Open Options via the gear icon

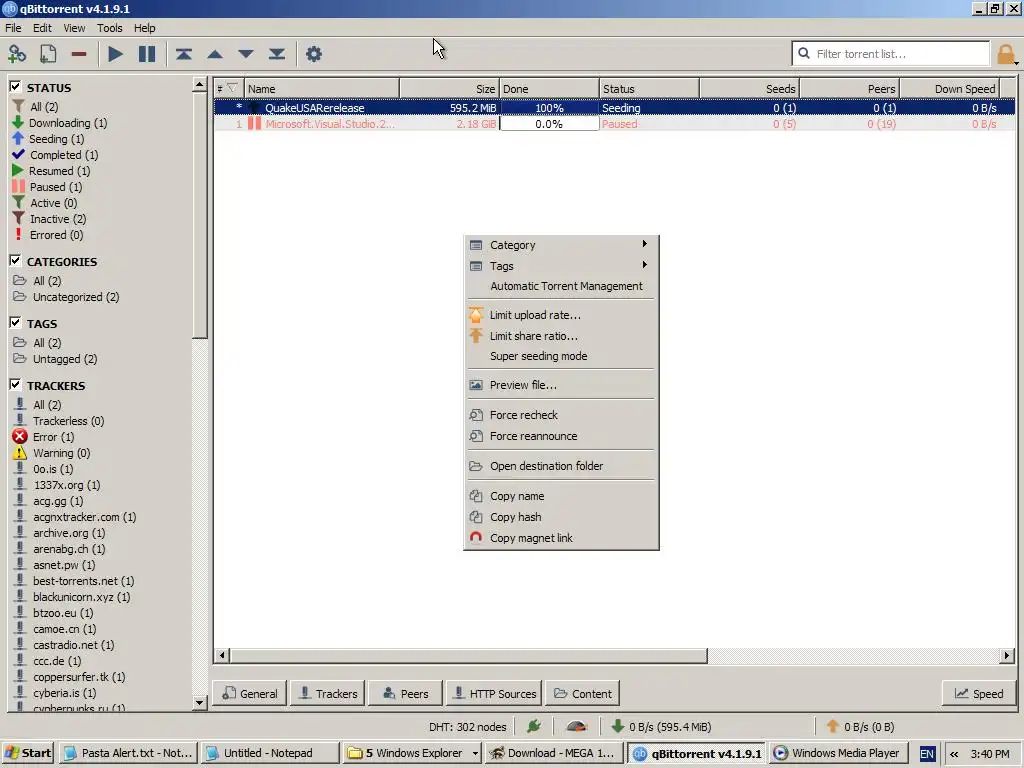click(314, 54)
